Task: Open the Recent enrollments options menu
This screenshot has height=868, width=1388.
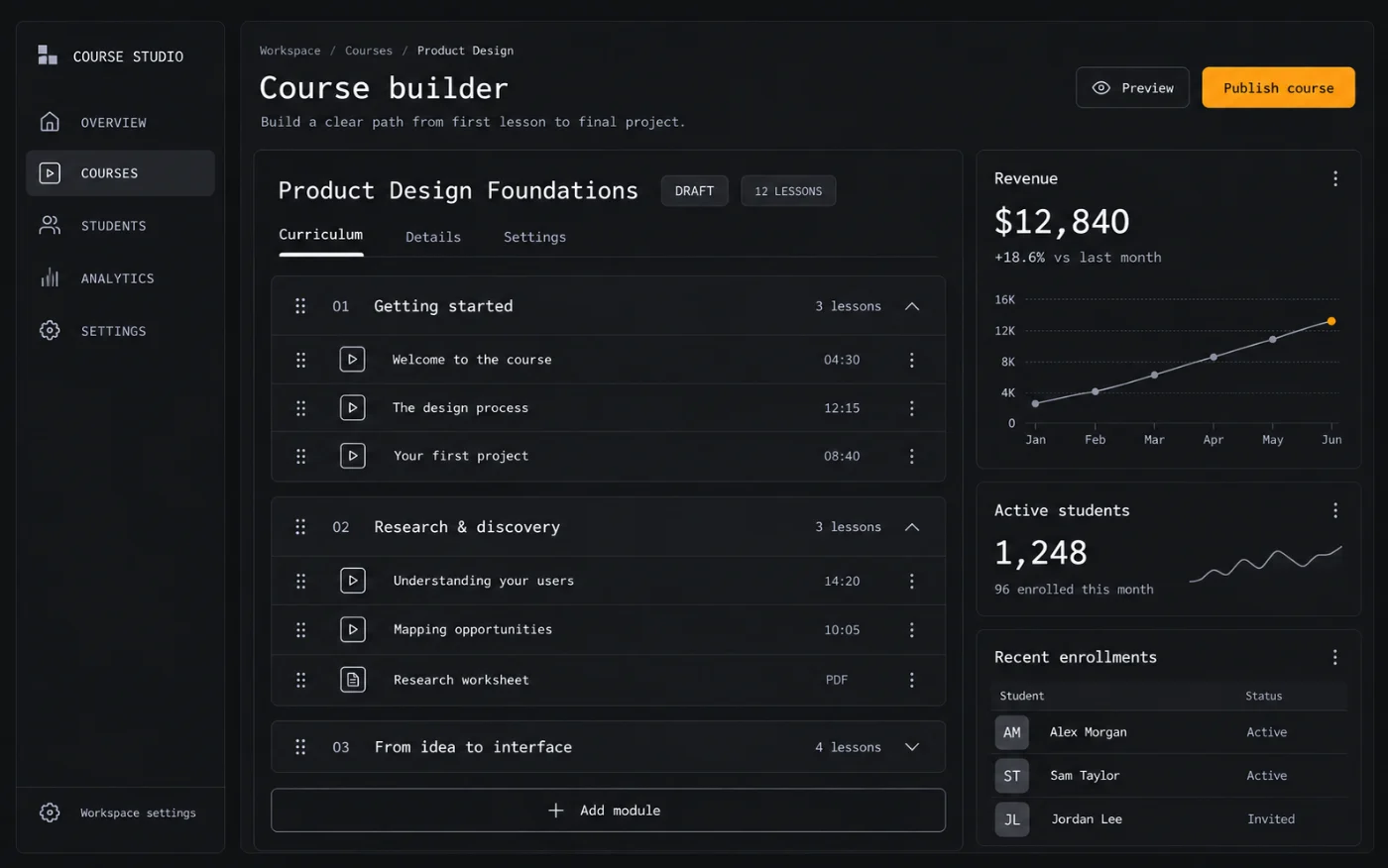Action: [1335, 657]
